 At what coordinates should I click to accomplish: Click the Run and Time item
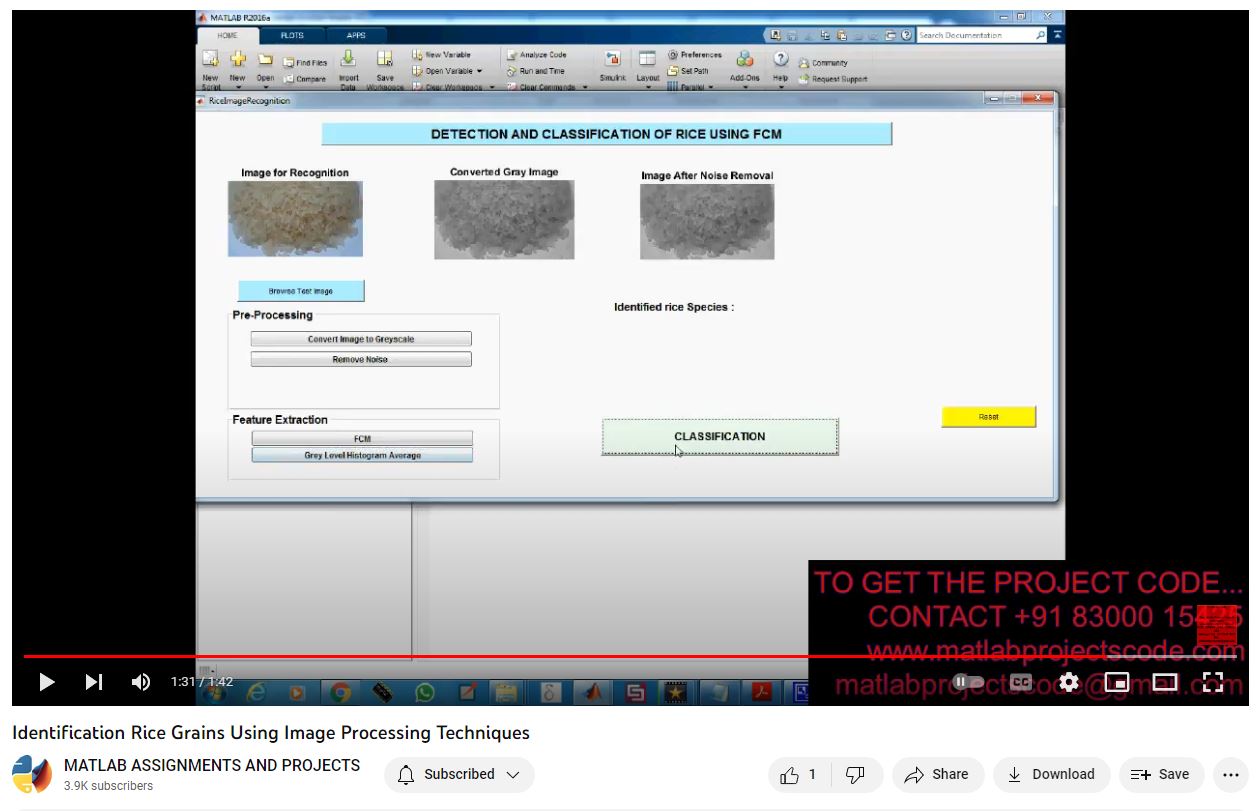(535, 71)
